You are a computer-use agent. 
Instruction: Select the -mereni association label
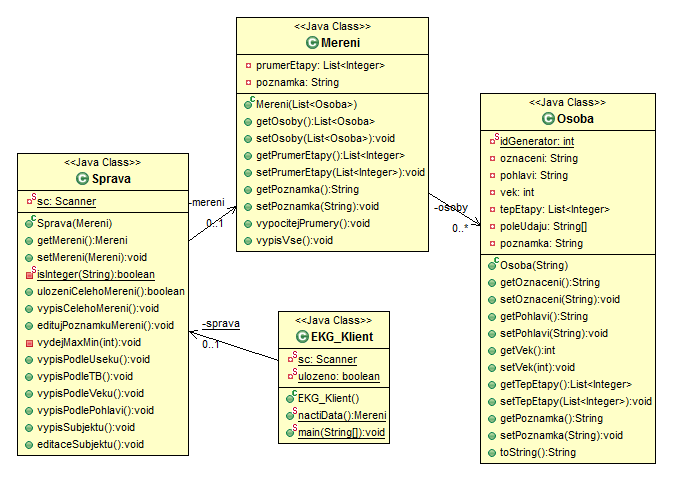click(207, 202)
